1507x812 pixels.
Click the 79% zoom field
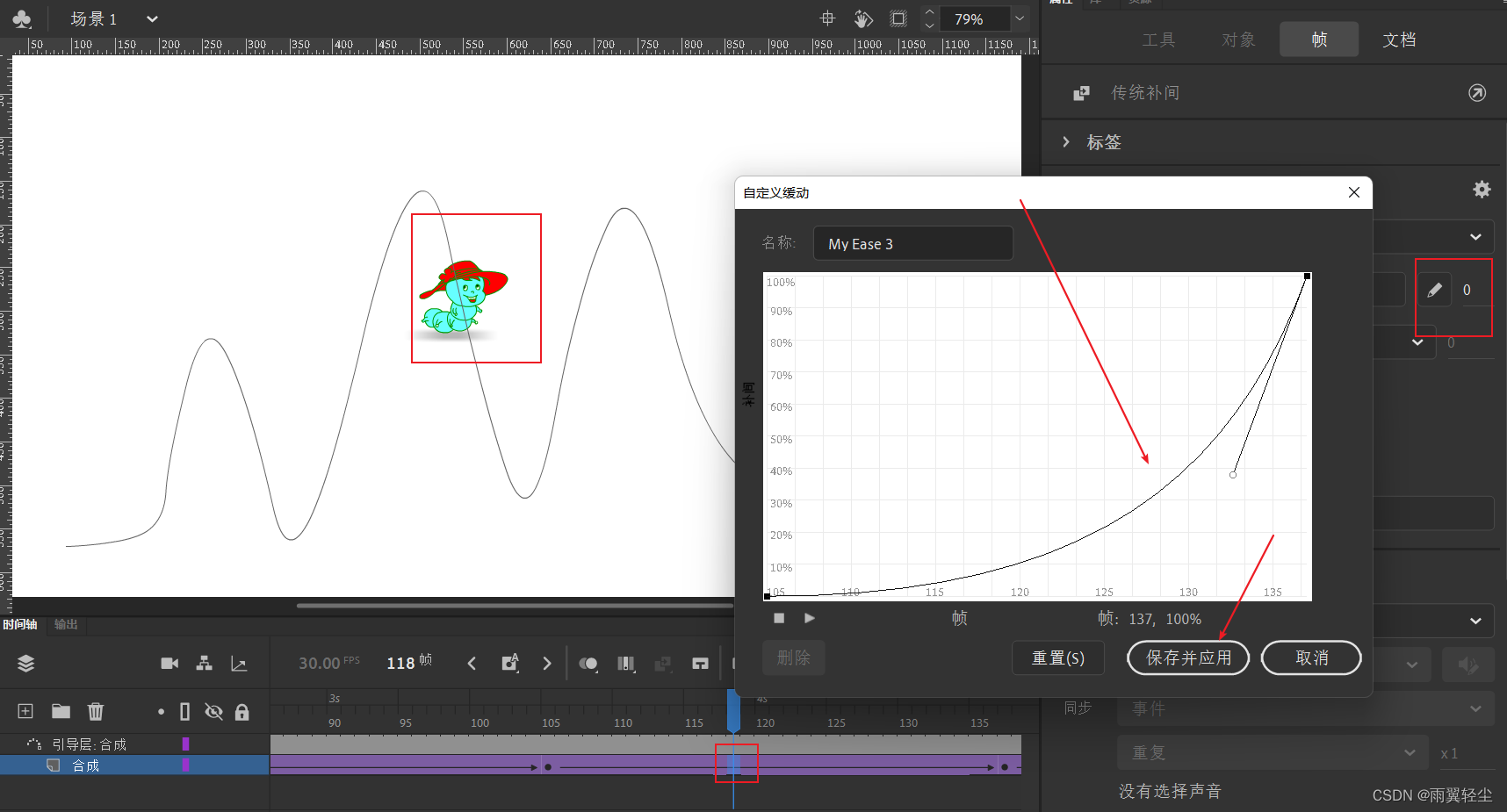pos(975,19)
